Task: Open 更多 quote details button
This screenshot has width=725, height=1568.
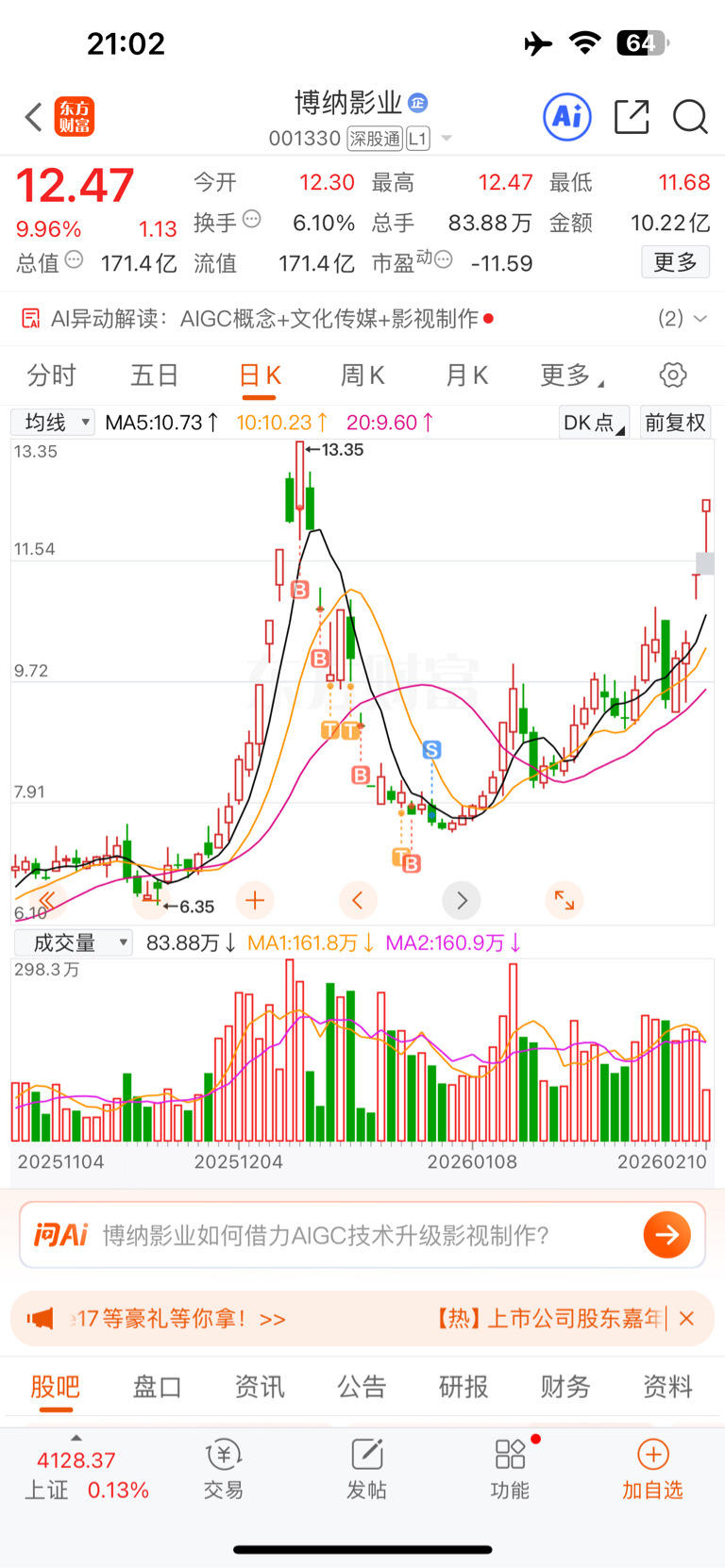Action: click(x=676, y=262)
